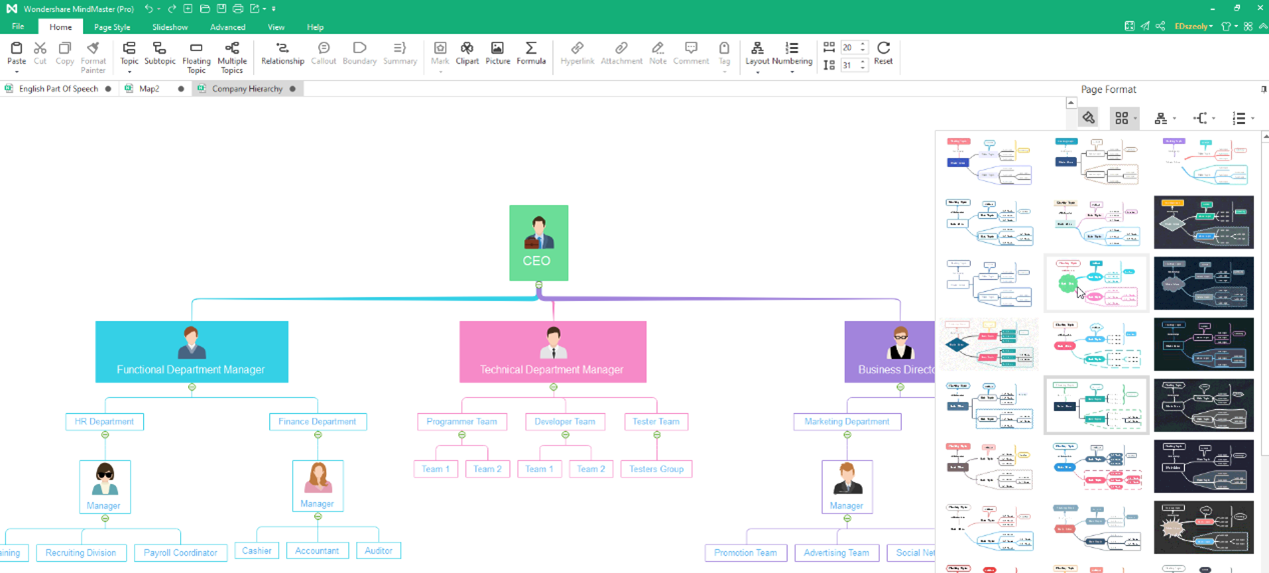Collapse the HR Department branch
The height and width of the screenshot is (573, 1269).
[x=105, y=435]
